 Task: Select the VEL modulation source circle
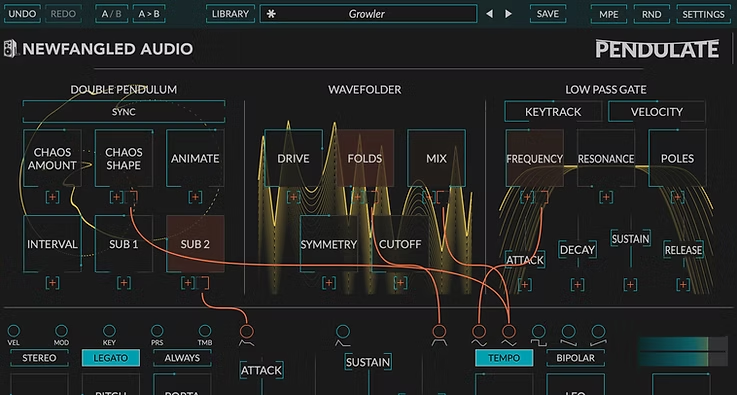[14, 331]
